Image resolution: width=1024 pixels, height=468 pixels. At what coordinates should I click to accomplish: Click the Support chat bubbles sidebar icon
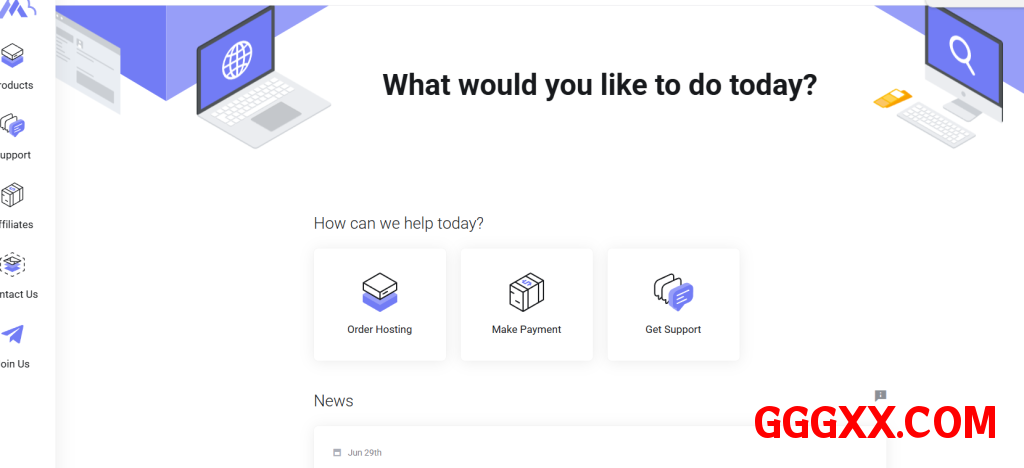click(x=13, y=126)
